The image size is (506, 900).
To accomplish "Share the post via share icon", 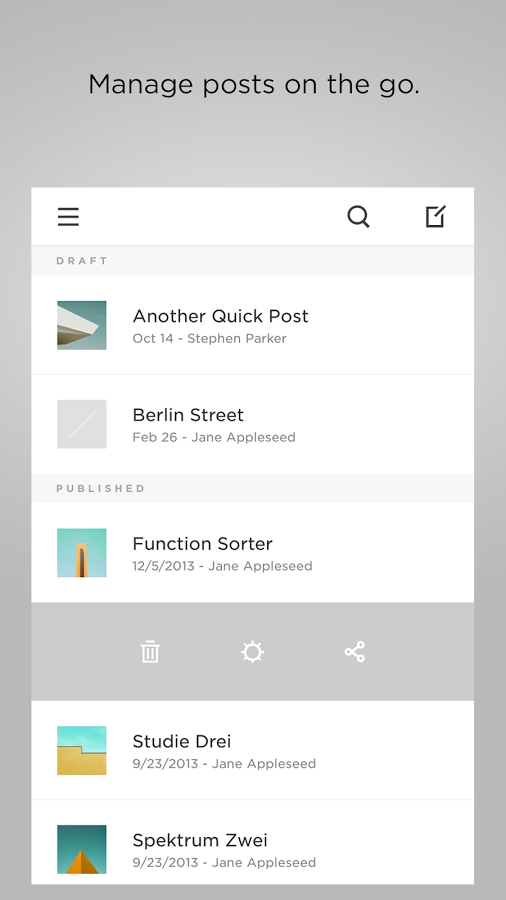I will [355, 652].
